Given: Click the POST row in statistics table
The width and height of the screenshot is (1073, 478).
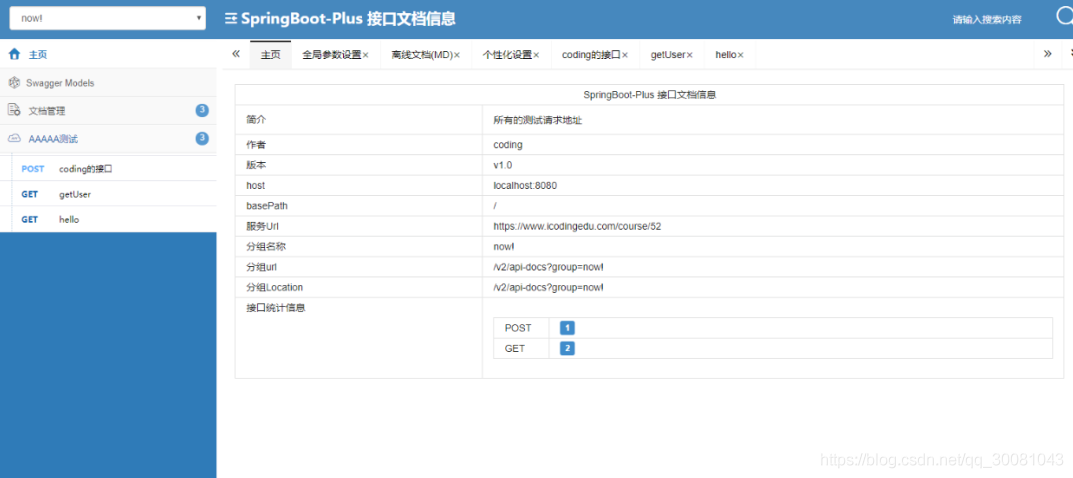Looking at the screenshot, I should pos(773,328).
